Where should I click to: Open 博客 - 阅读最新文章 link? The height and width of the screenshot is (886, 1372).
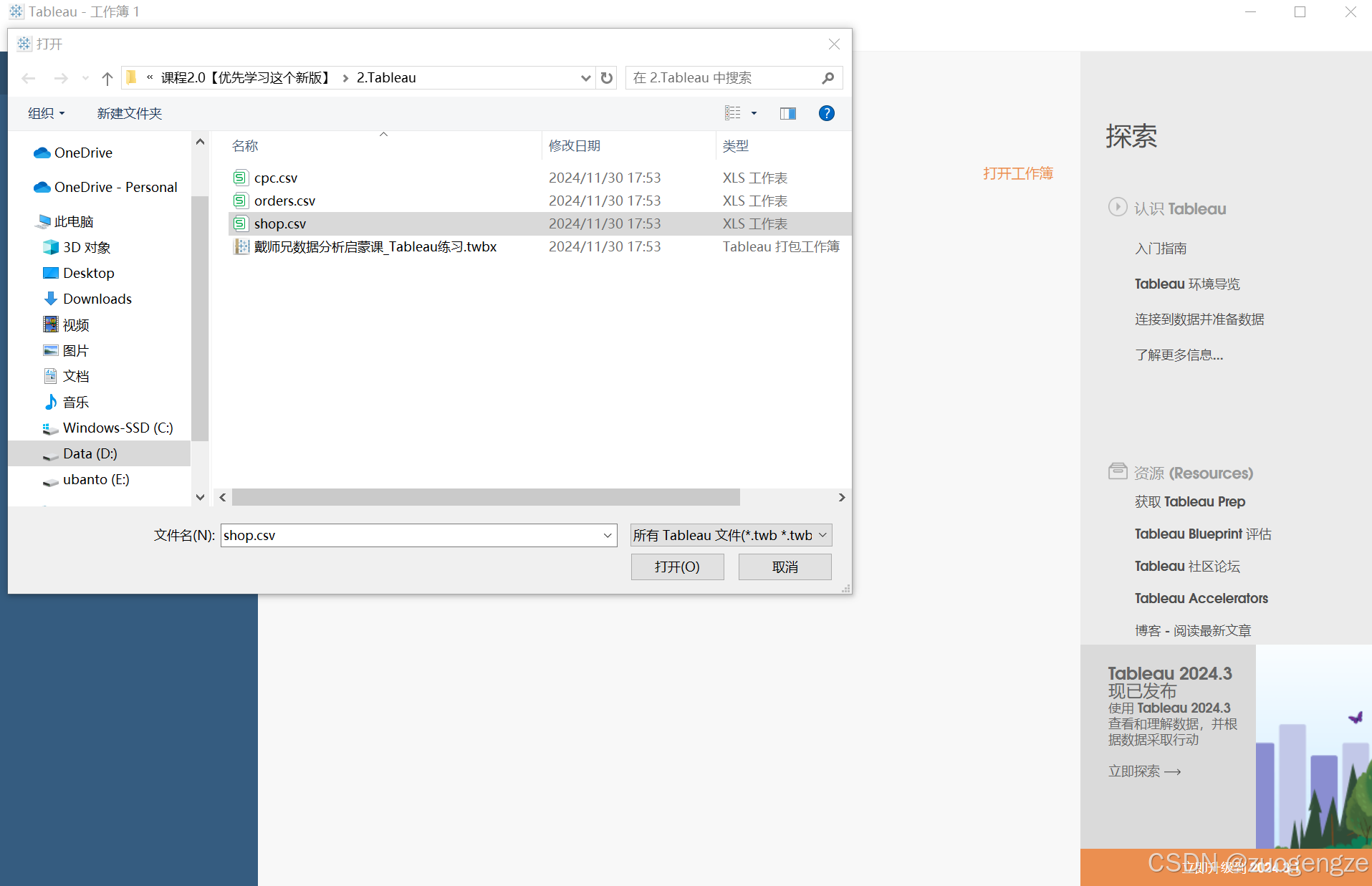point(1193,630)
